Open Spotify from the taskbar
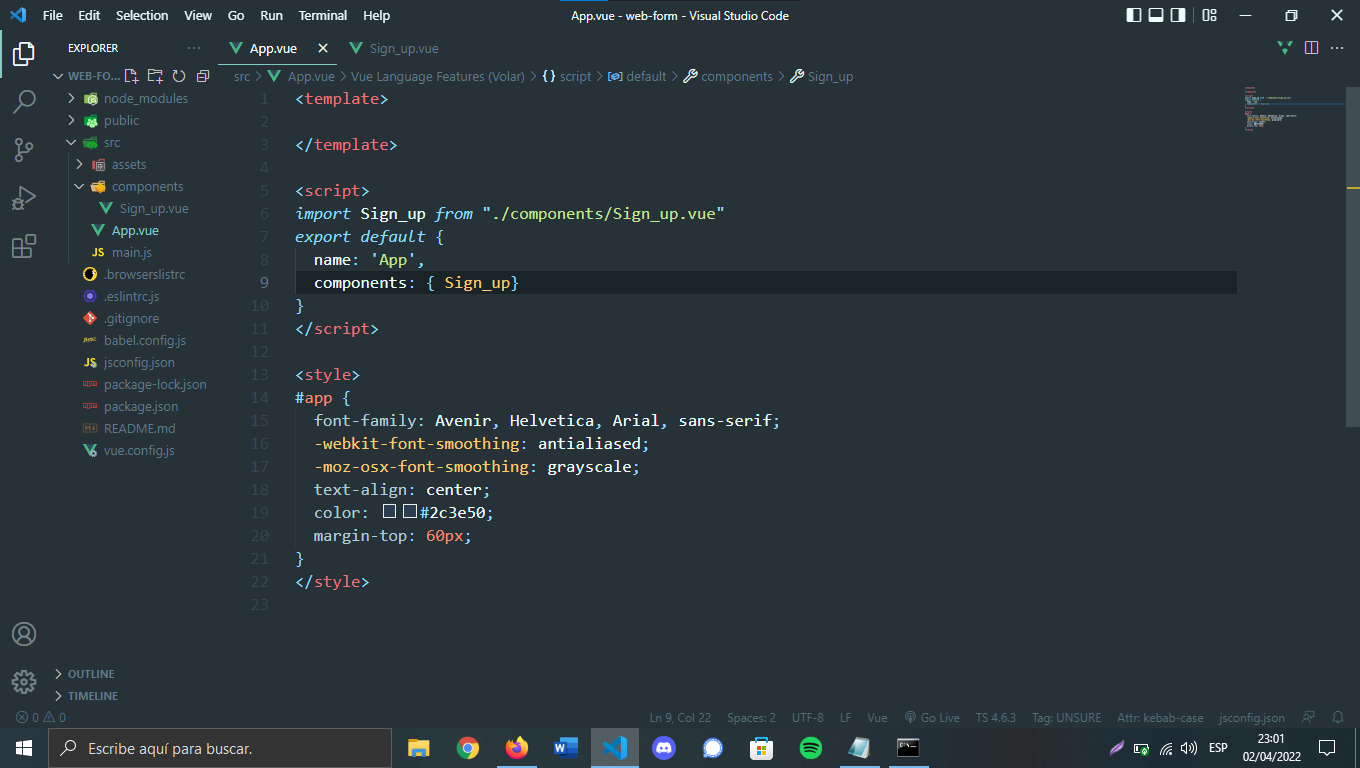Viewport: 1360px width, 768px height. [x=811, y=748]
